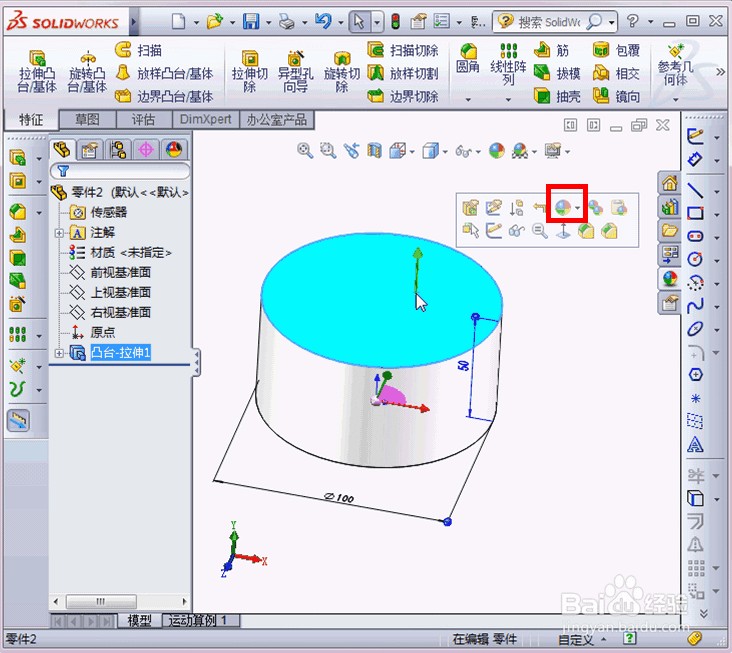Image resolution: width=732 pixels, height=653 pixels.
Task: Select Boundary Boss/Base (边界凸台/基体)
Action: point(164,96)
